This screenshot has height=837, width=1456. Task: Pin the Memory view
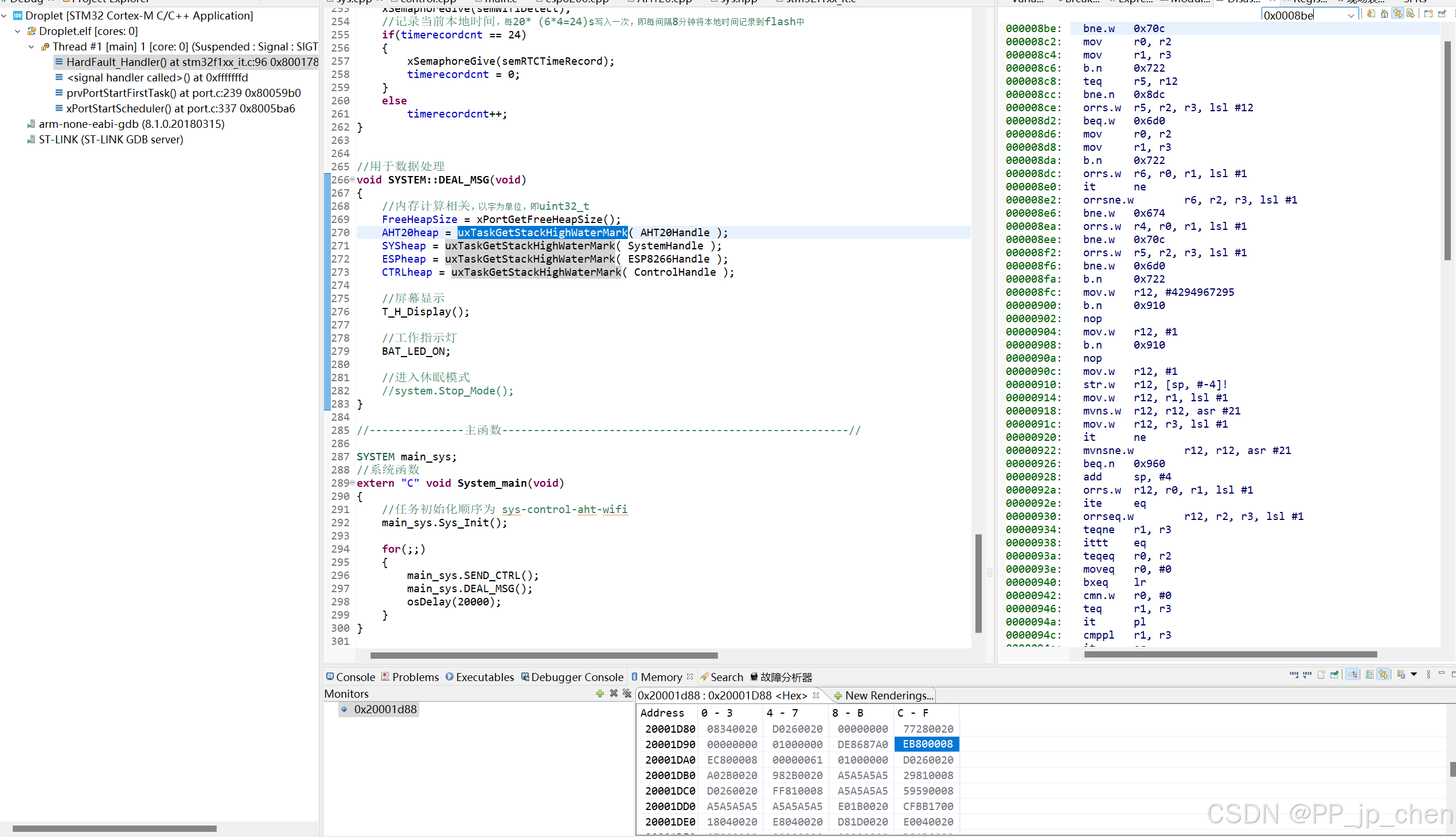pos(1334,674)
